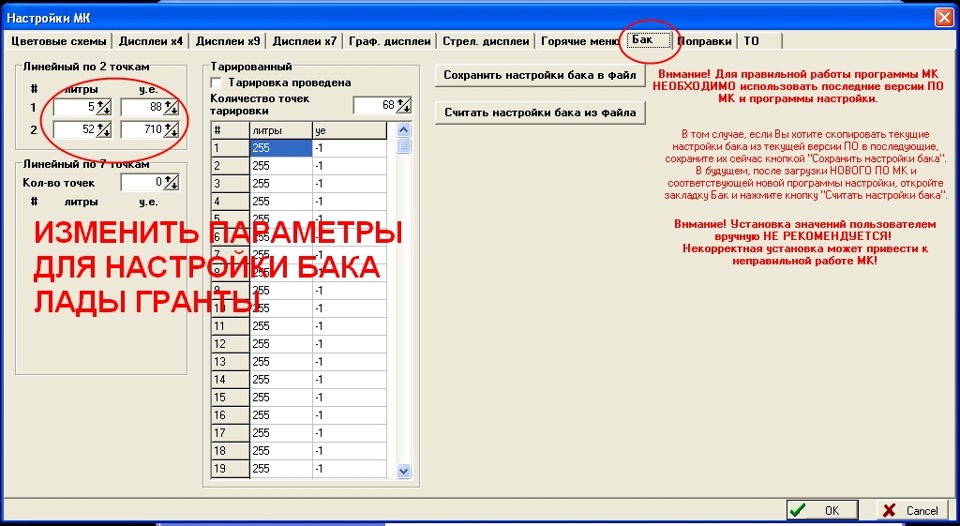
Task: Click the уе cell of row 12
Action: coord(350,344)
